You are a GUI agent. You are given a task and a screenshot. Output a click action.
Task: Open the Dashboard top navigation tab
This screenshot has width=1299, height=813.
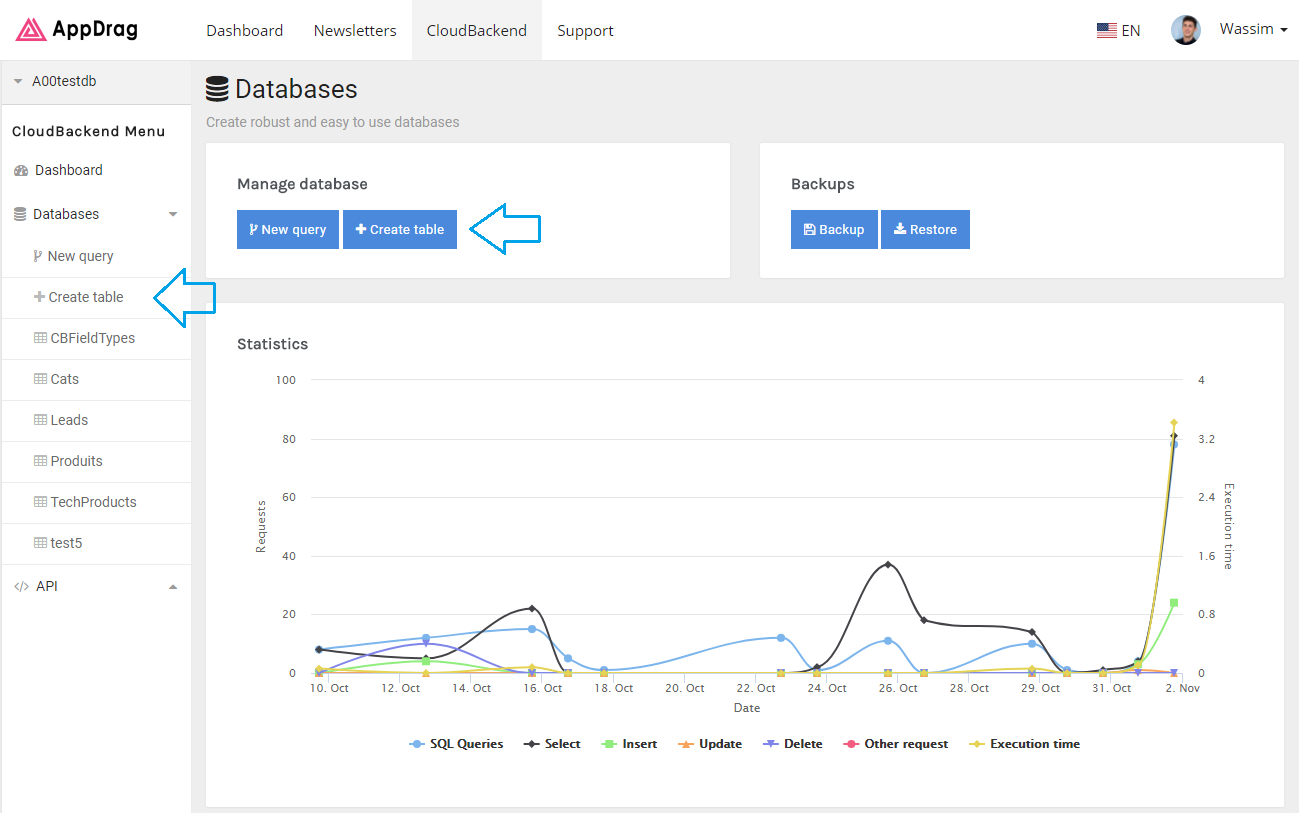244,30
